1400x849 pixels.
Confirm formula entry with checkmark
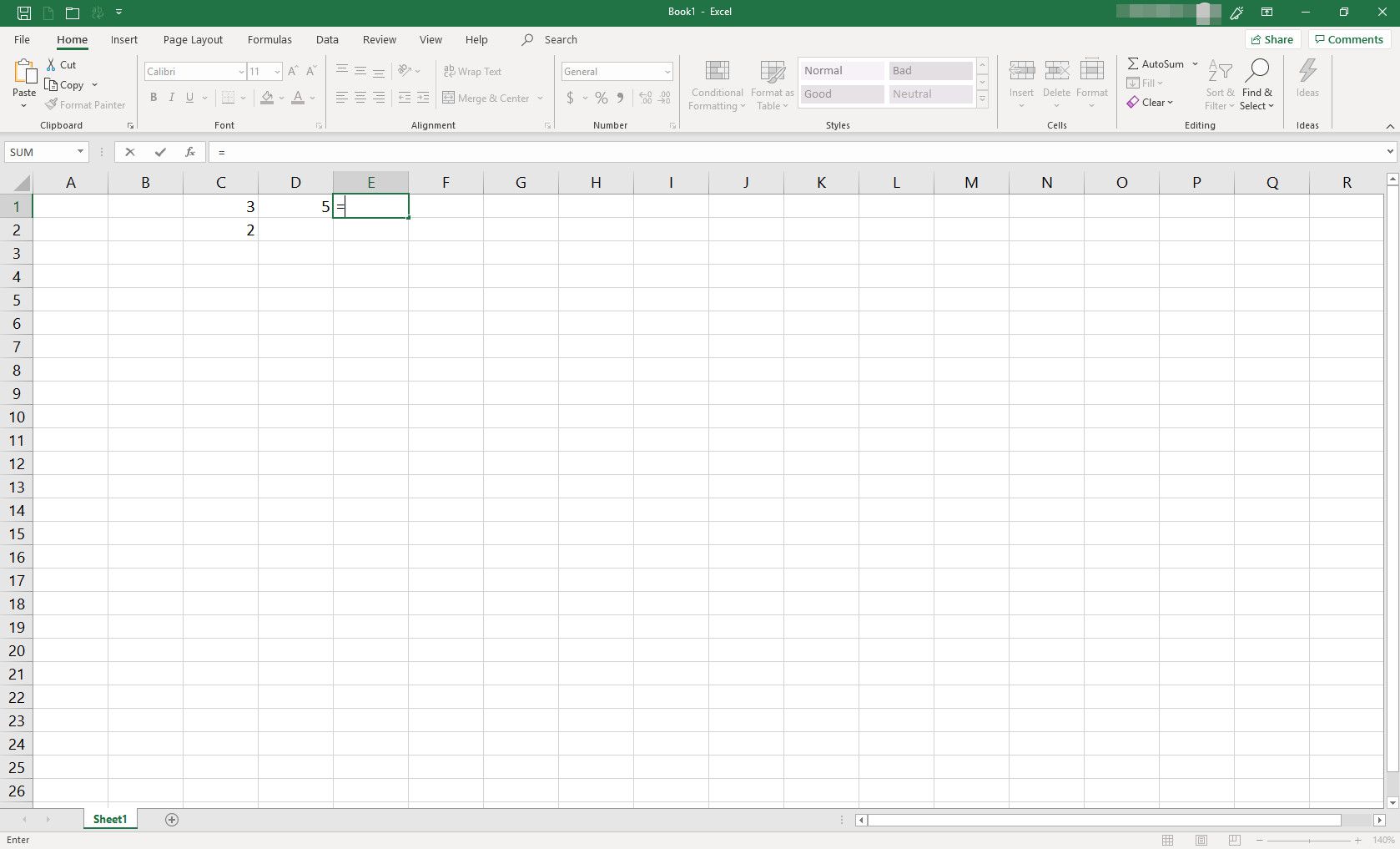(x=160, y=152)
